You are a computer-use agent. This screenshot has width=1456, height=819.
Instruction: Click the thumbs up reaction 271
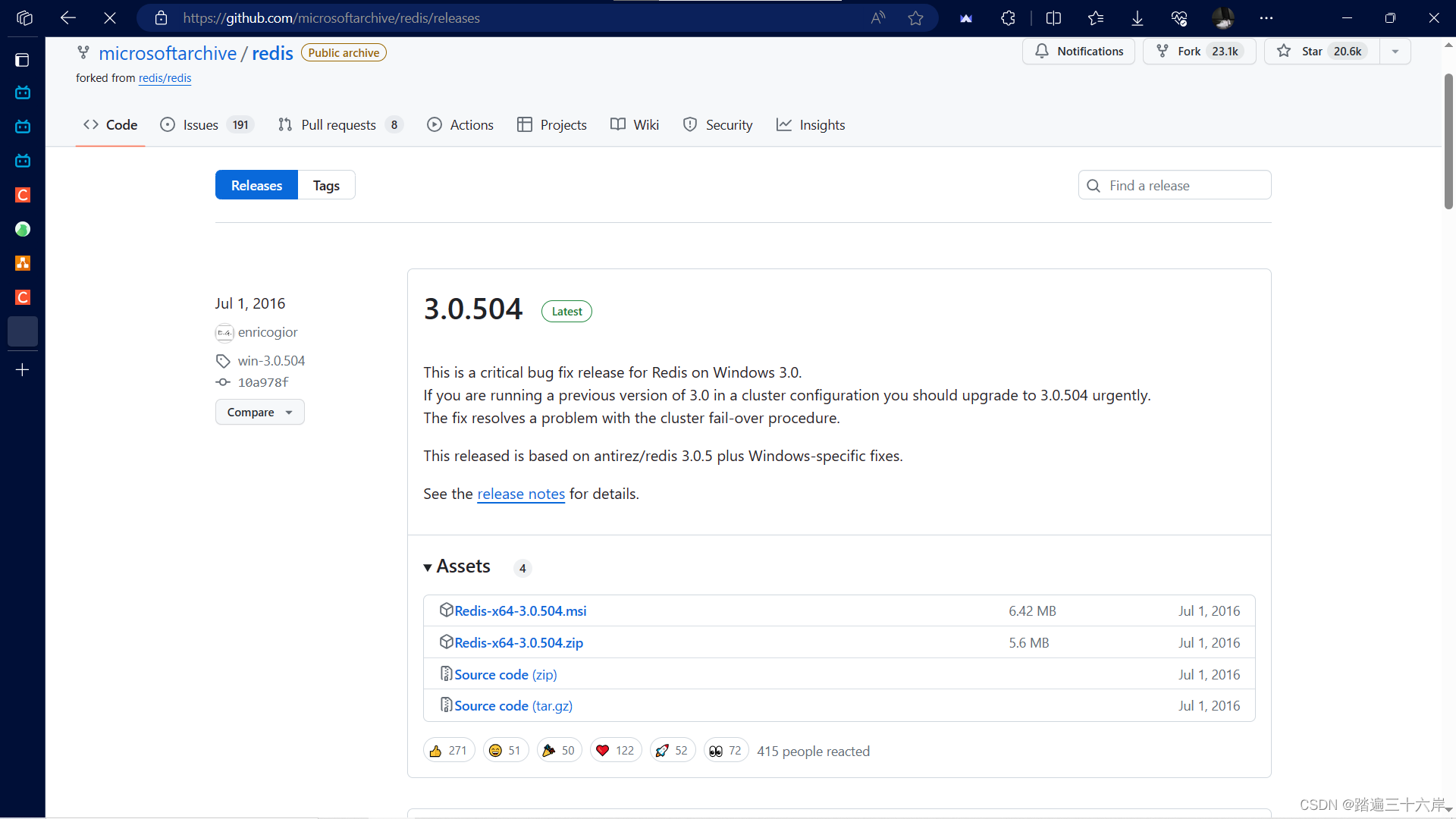click(x=449, y=751)
